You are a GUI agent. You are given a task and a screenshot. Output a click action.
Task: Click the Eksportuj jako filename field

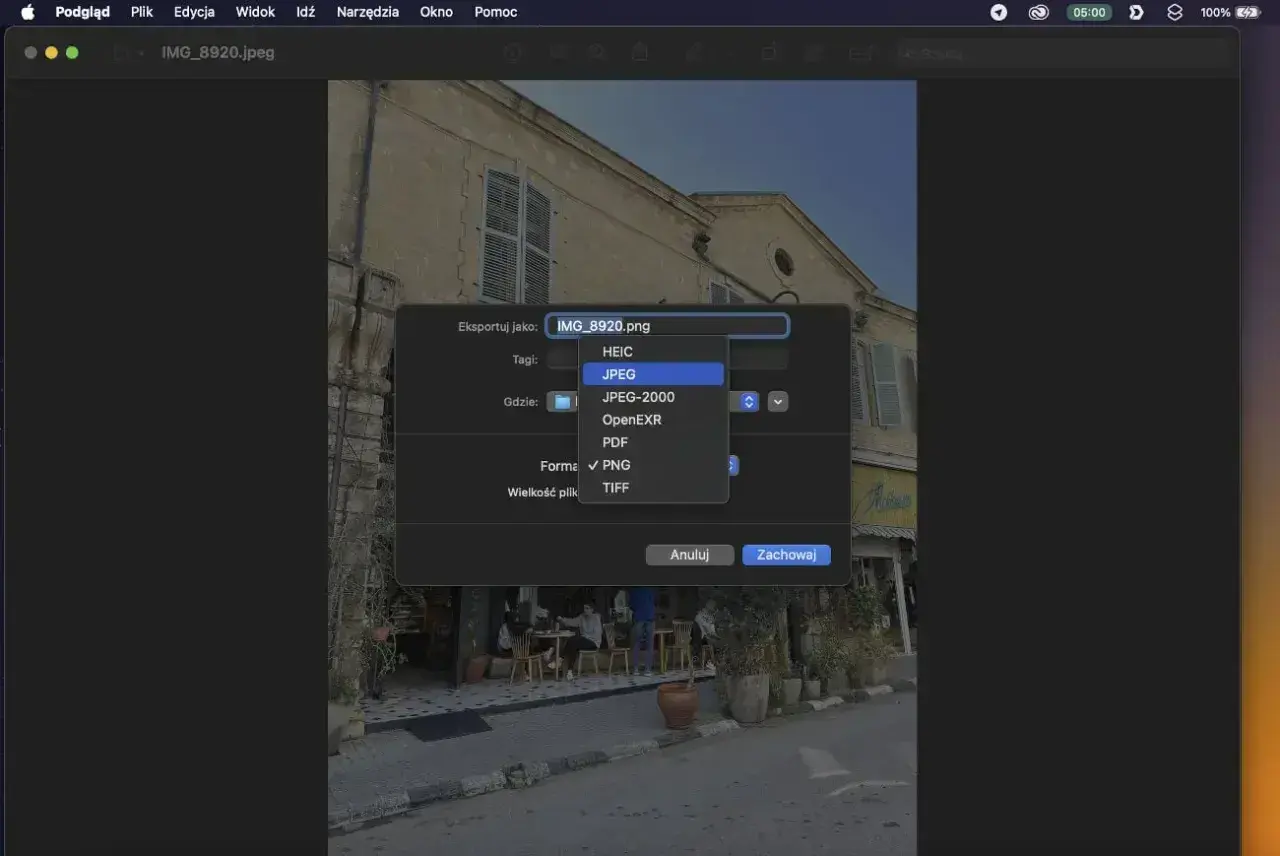tap(667, 326)
